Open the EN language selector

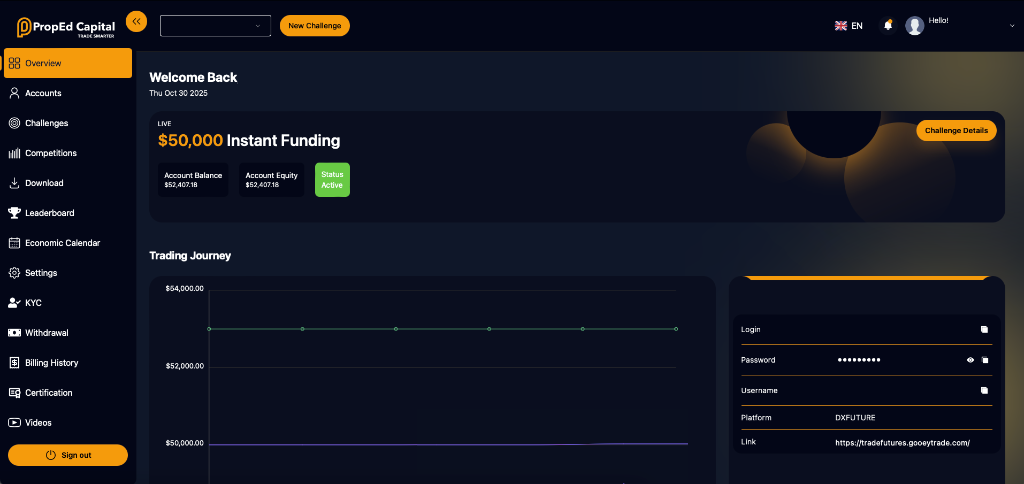848,26
